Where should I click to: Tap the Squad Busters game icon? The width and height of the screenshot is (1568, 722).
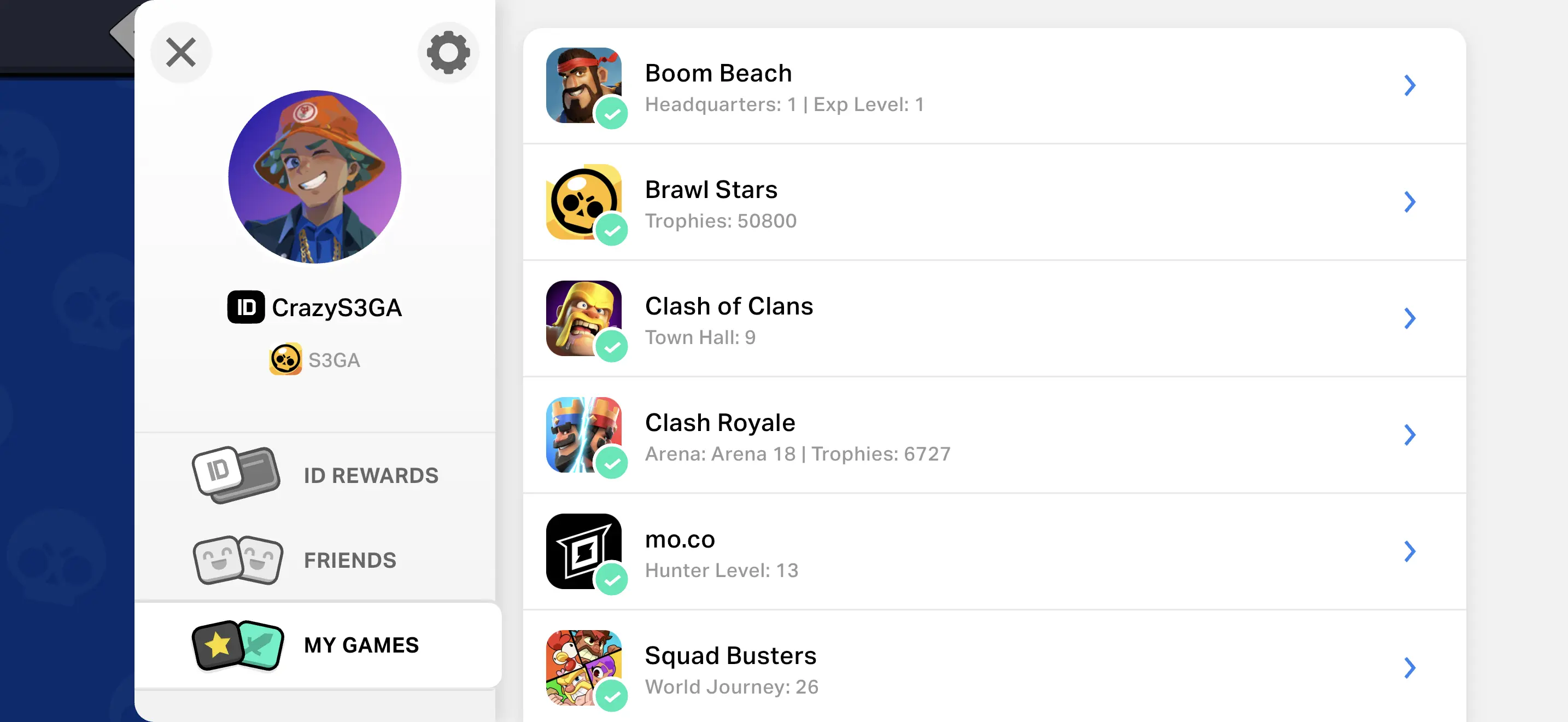coord(583,667)
